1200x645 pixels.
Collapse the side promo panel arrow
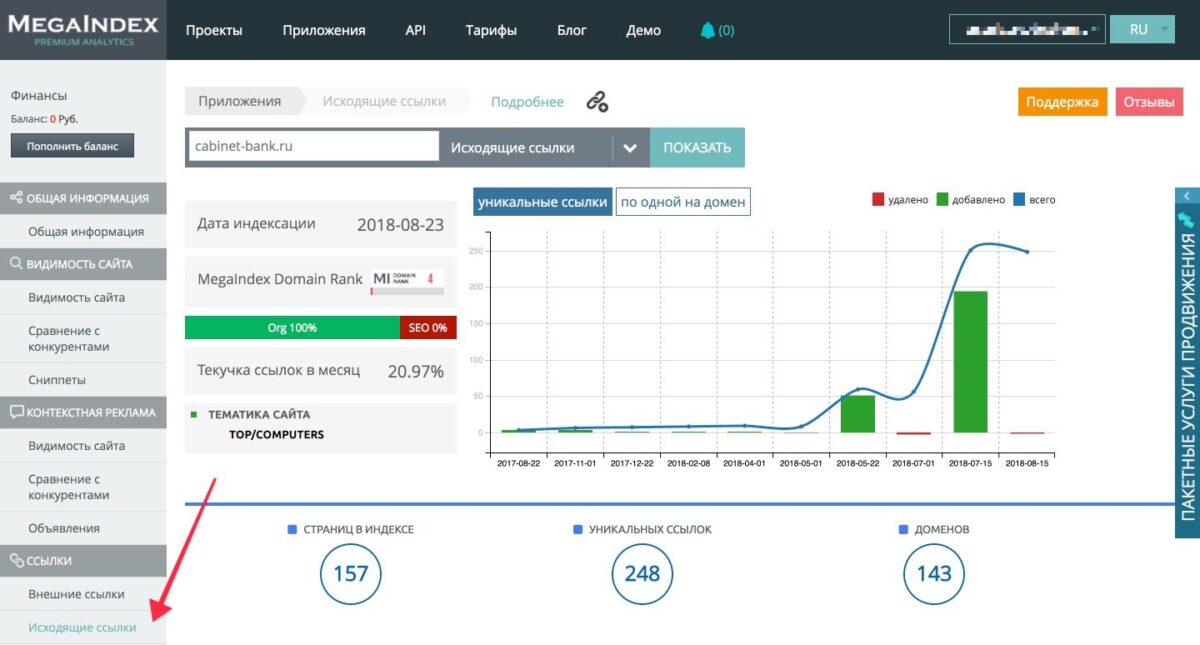click(1186, 196)
